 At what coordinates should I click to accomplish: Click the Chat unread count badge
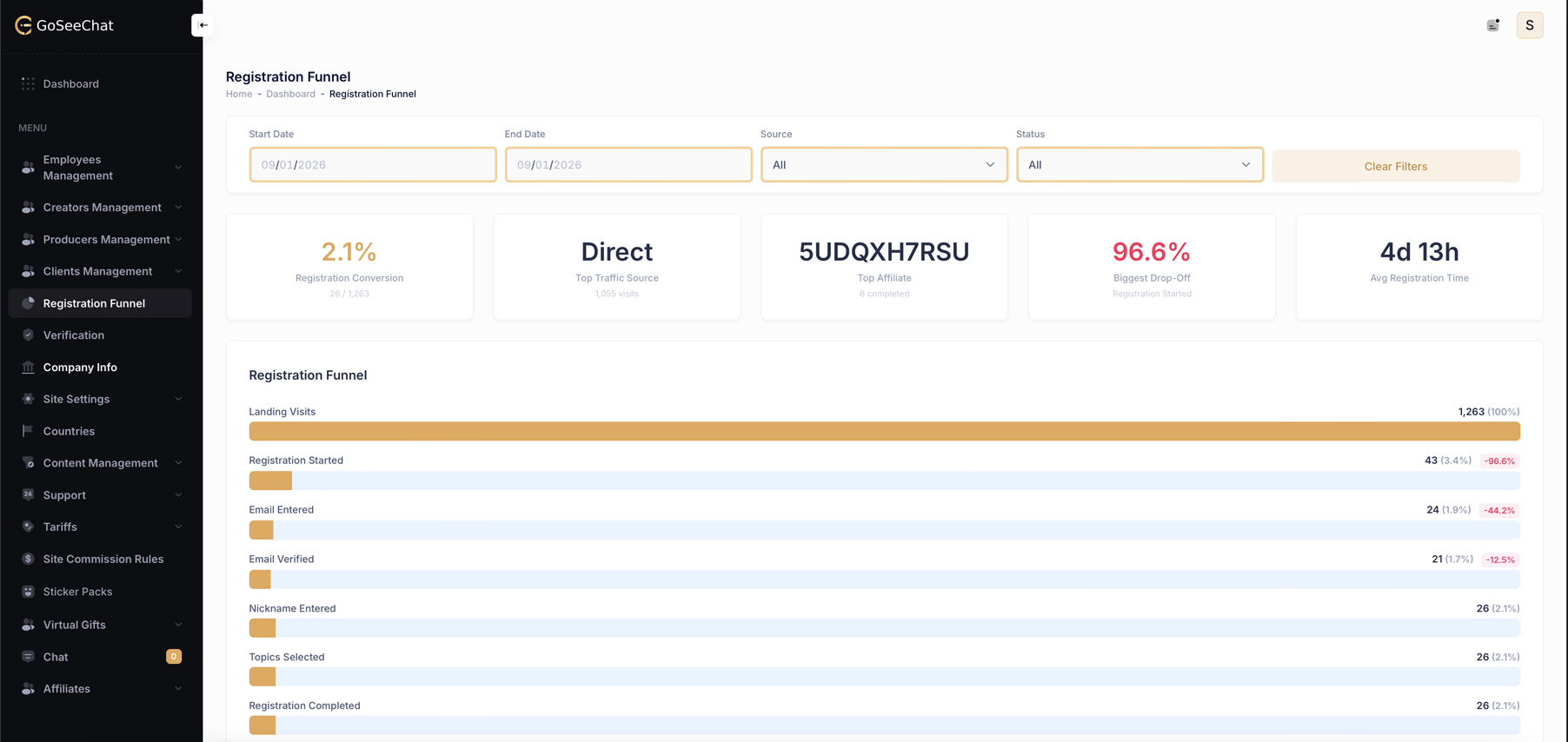tap(174, 657)
